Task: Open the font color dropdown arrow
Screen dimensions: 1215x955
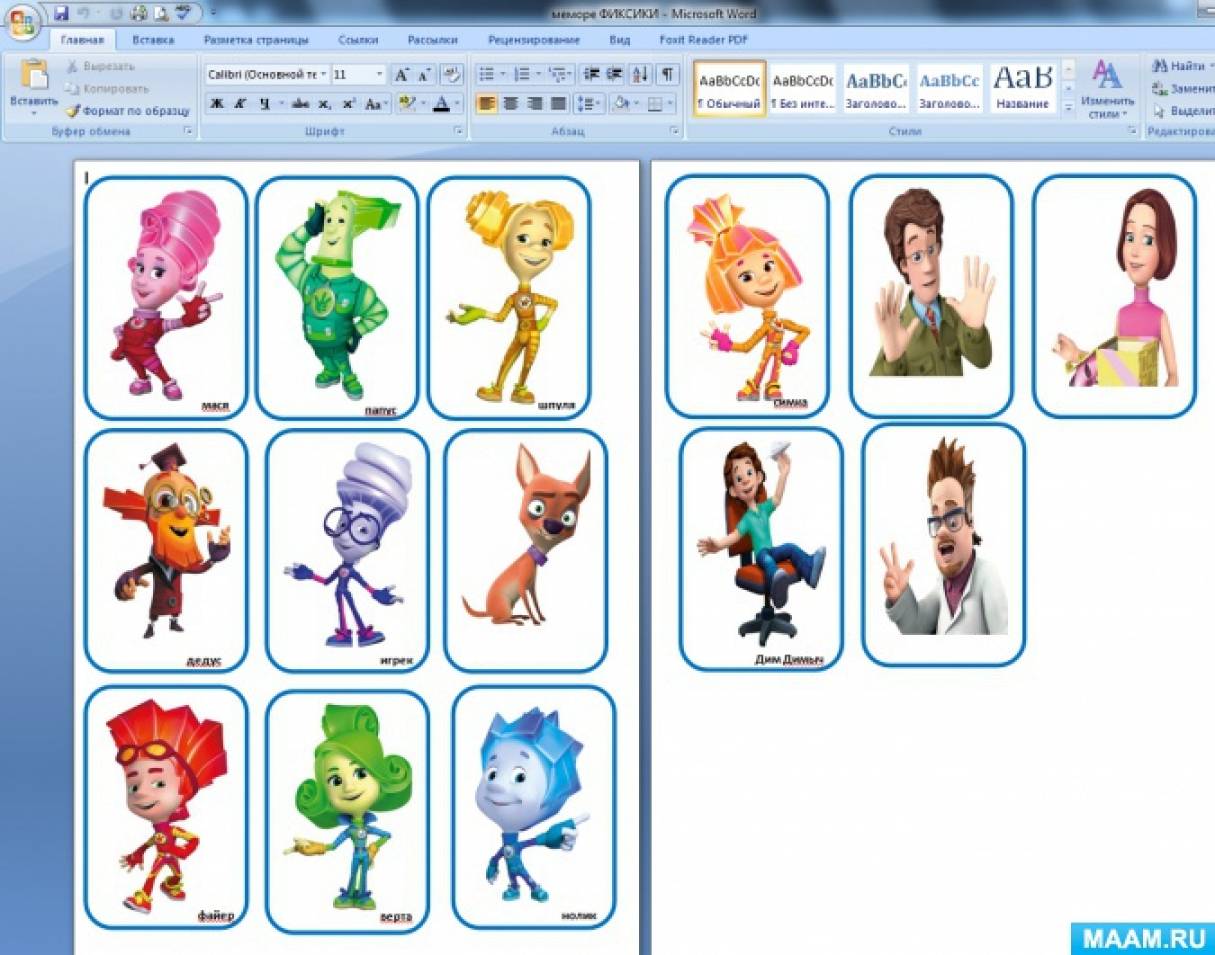Action: [x=457, y=103]
